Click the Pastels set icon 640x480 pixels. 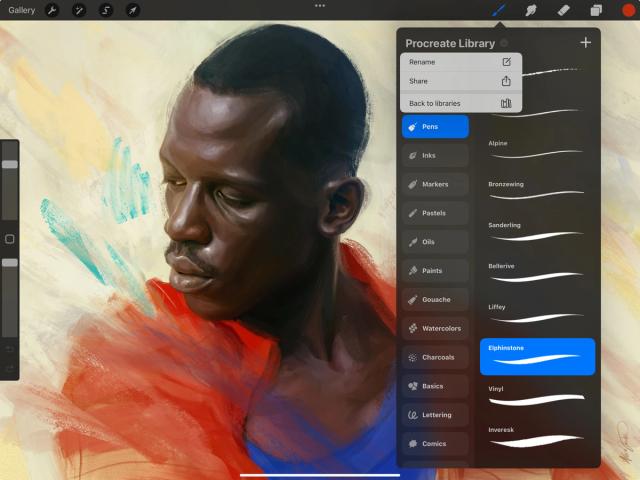(413, 213)
